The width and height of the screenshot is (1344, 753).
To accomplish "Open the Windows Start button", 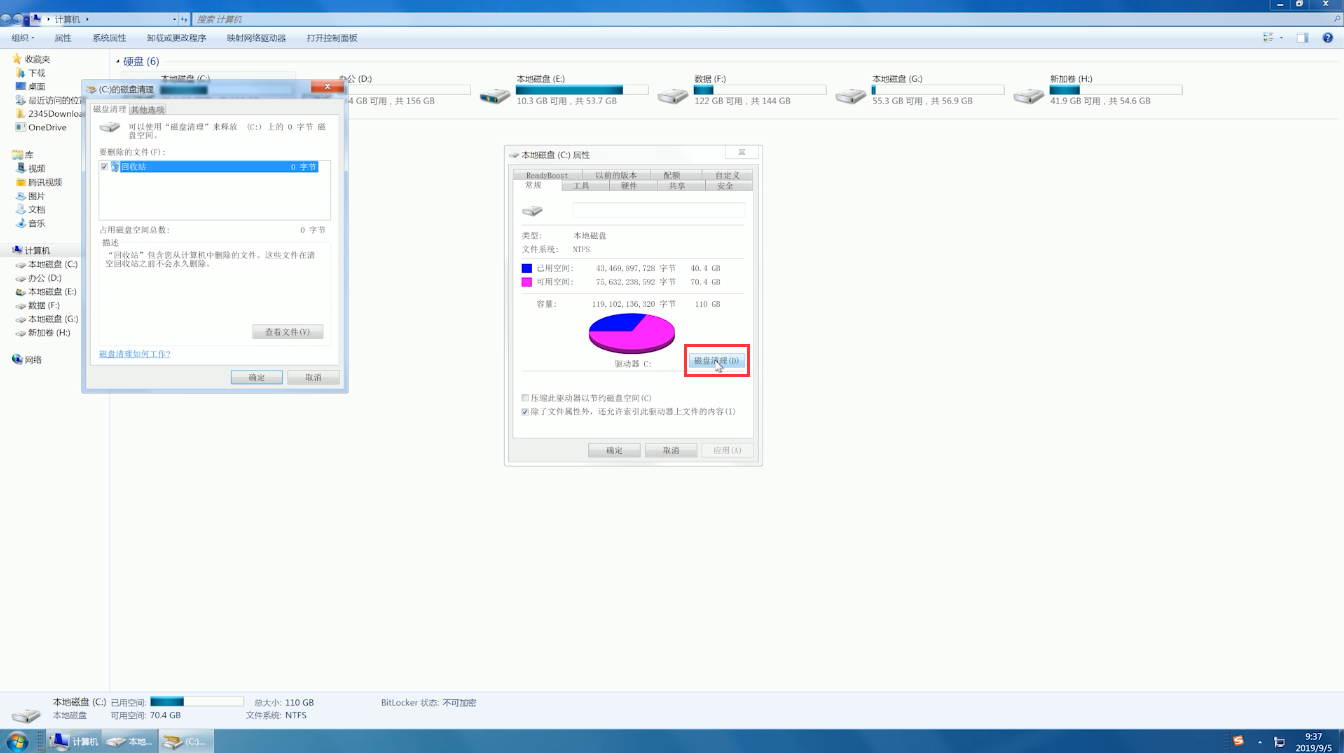I will pyautogui.click(x=17, y=741).
